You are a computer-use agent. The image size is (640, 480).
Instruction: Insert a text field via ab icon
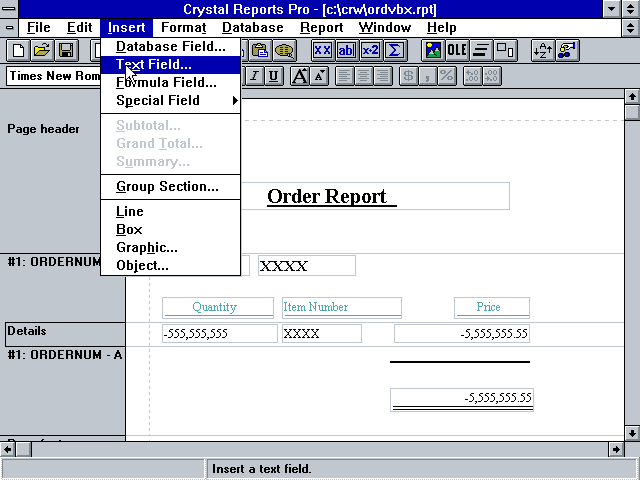click(x=346, y=51)
